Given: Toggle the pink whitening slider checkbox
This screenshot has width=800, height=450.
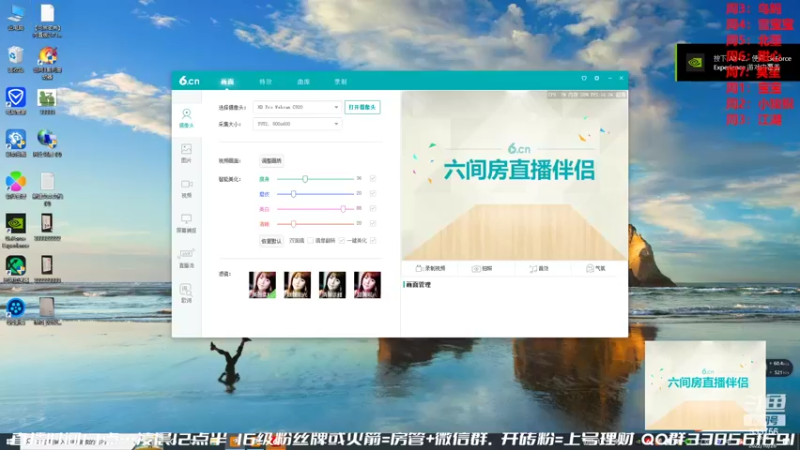Looking at the screenshot, I should point(373,208).
